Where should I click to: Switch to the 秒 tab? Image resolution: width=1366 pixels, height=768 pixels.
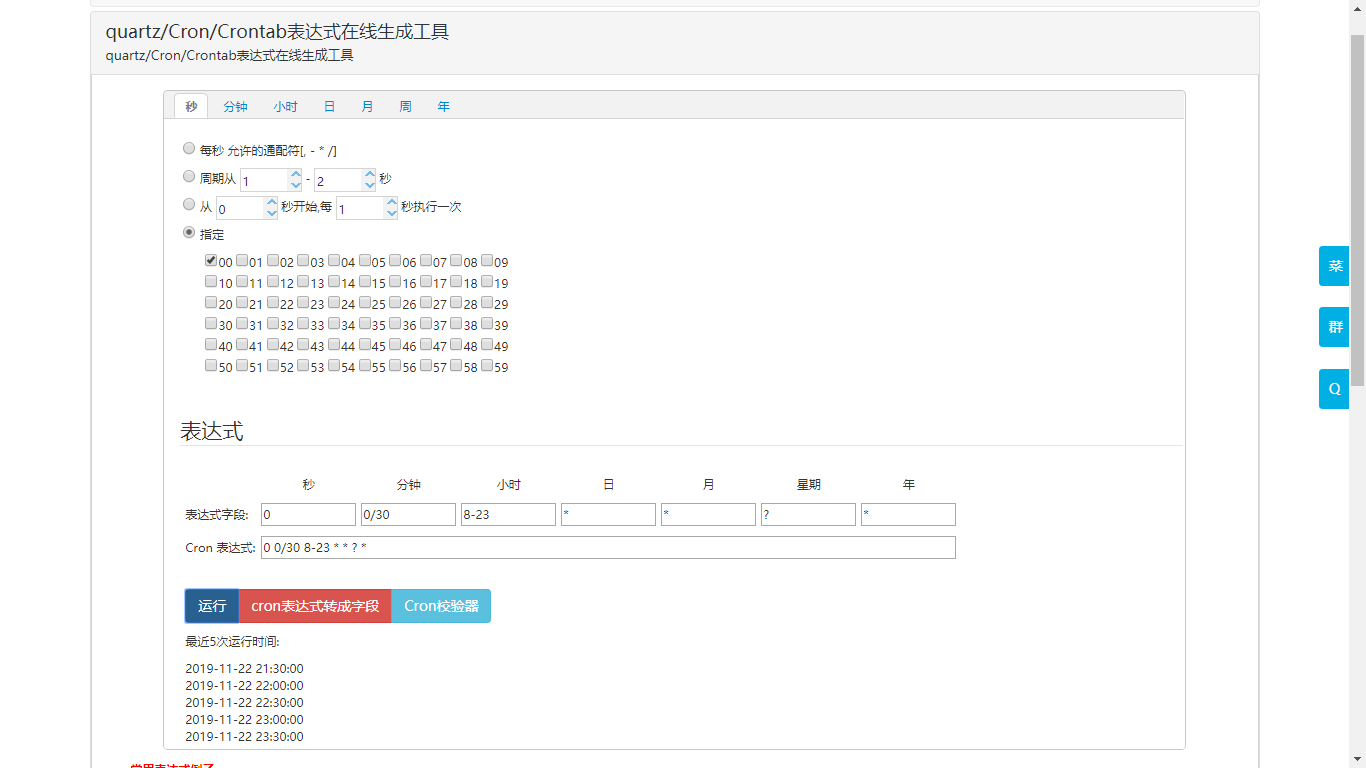(x=191, y=106)
